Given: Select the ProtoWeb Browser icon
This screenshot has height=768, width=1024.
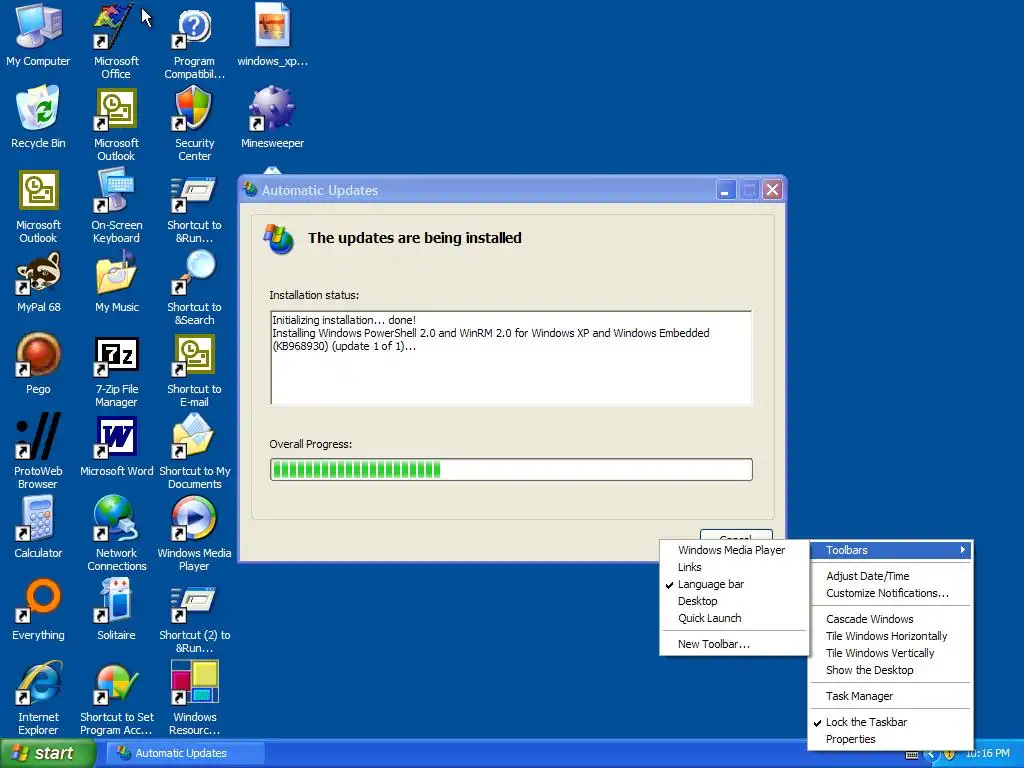Looking at the screenshot, I should 39,436.
